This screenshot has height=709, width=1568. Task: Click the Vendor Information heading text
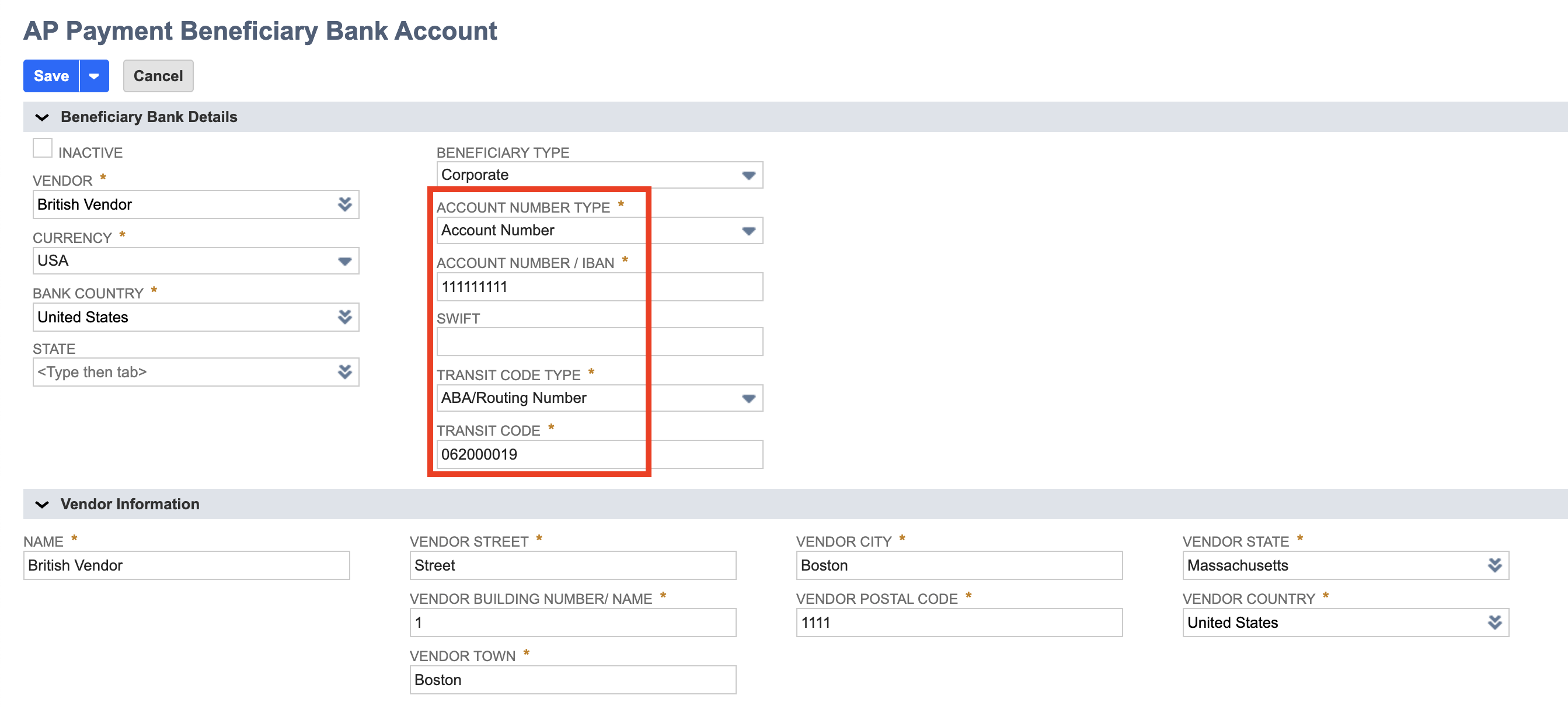(130, 505)
